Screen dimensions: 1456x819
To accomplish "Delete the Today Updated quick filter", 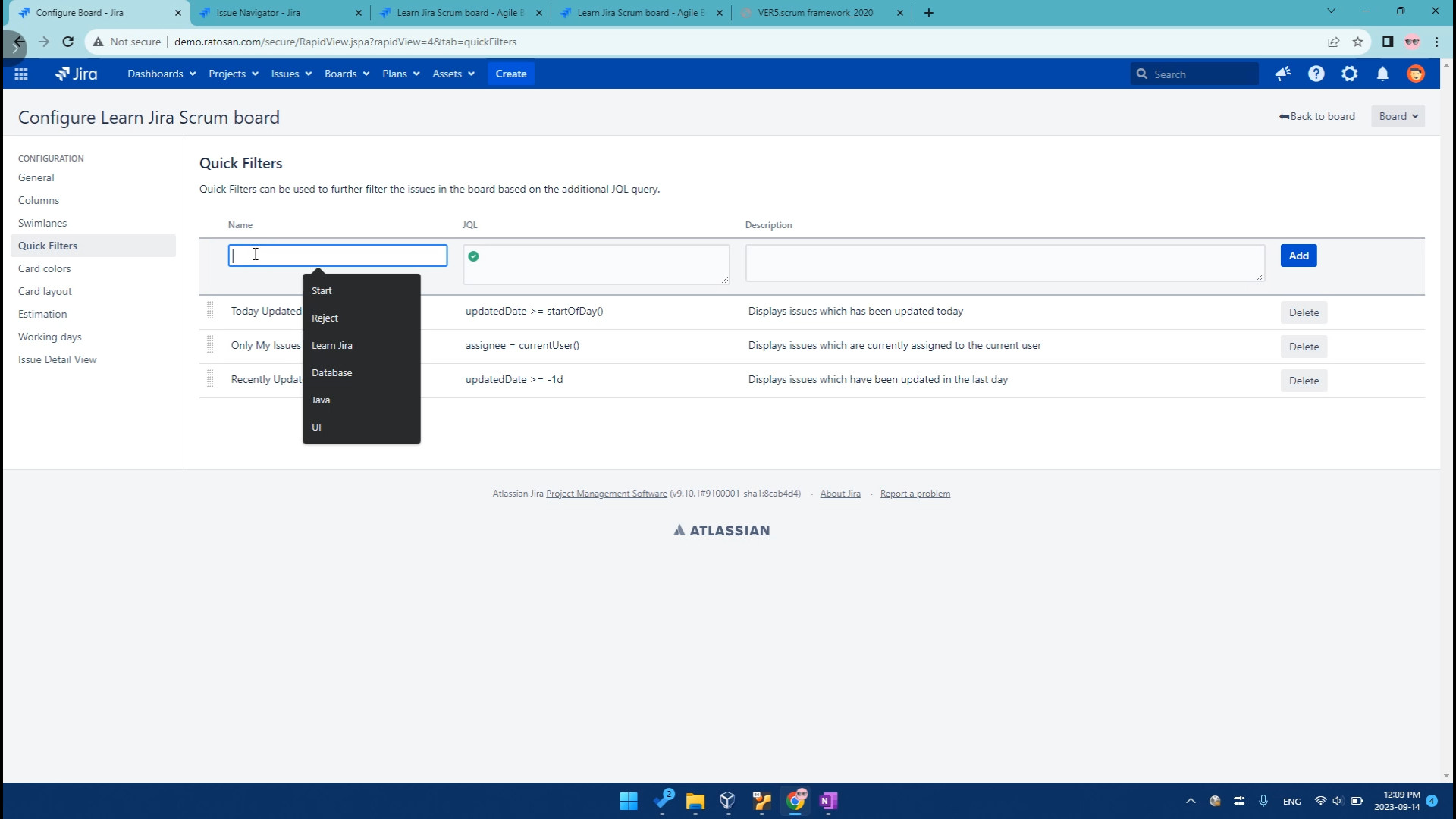I will pyautogui.click(x=1304, y=312).
